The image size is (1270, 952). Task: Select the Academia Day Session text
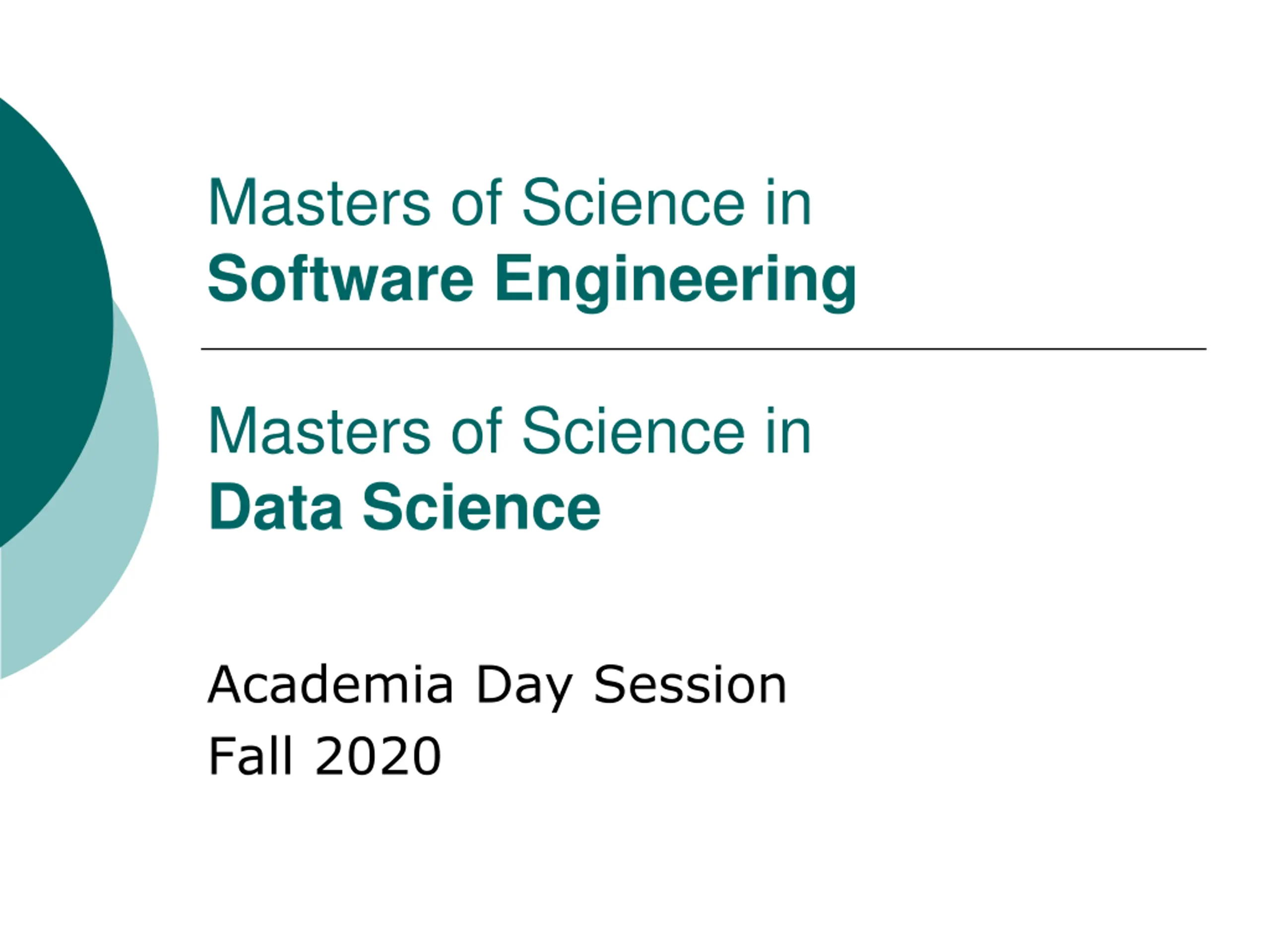[x=497, y=686]
